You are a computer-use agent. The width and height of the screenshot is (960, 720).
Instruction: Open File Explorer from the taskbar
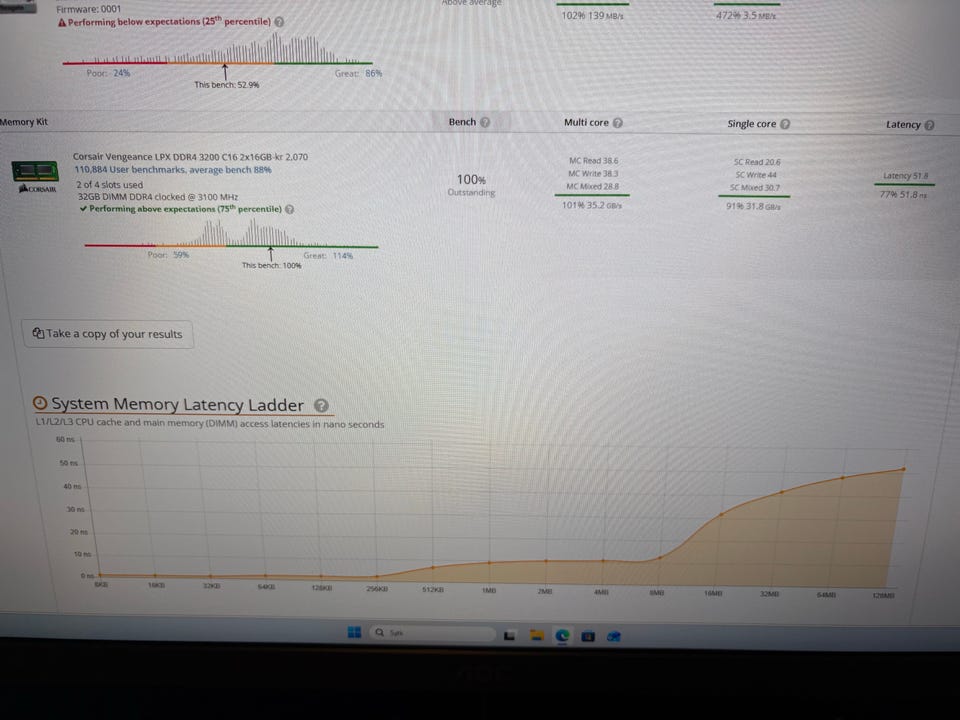(537, 635)
